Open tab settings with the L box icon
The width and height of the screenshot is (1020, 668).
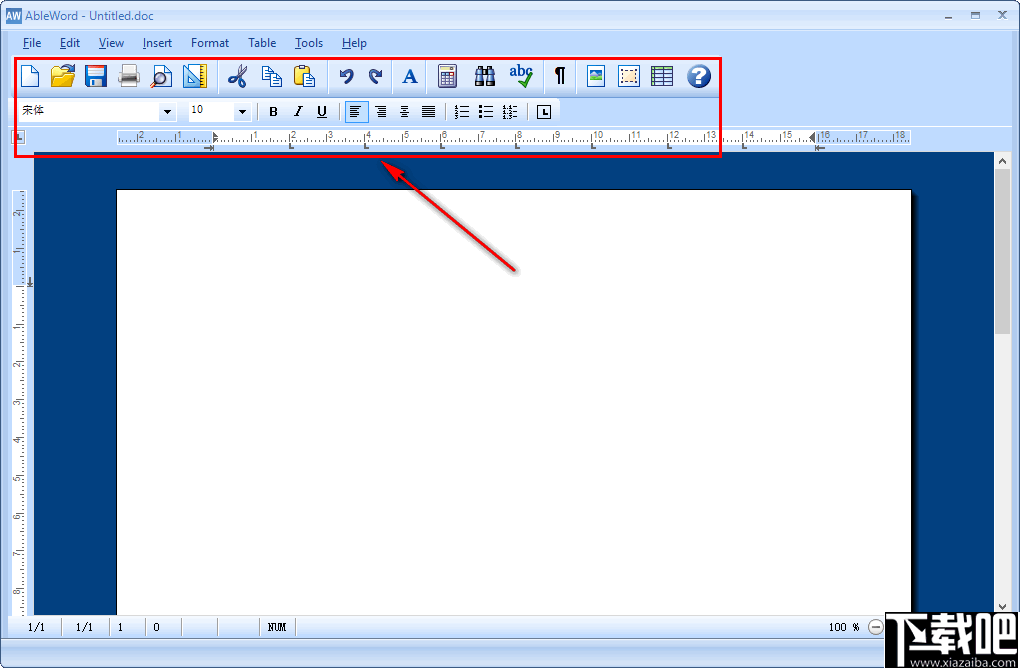point(544,112)
